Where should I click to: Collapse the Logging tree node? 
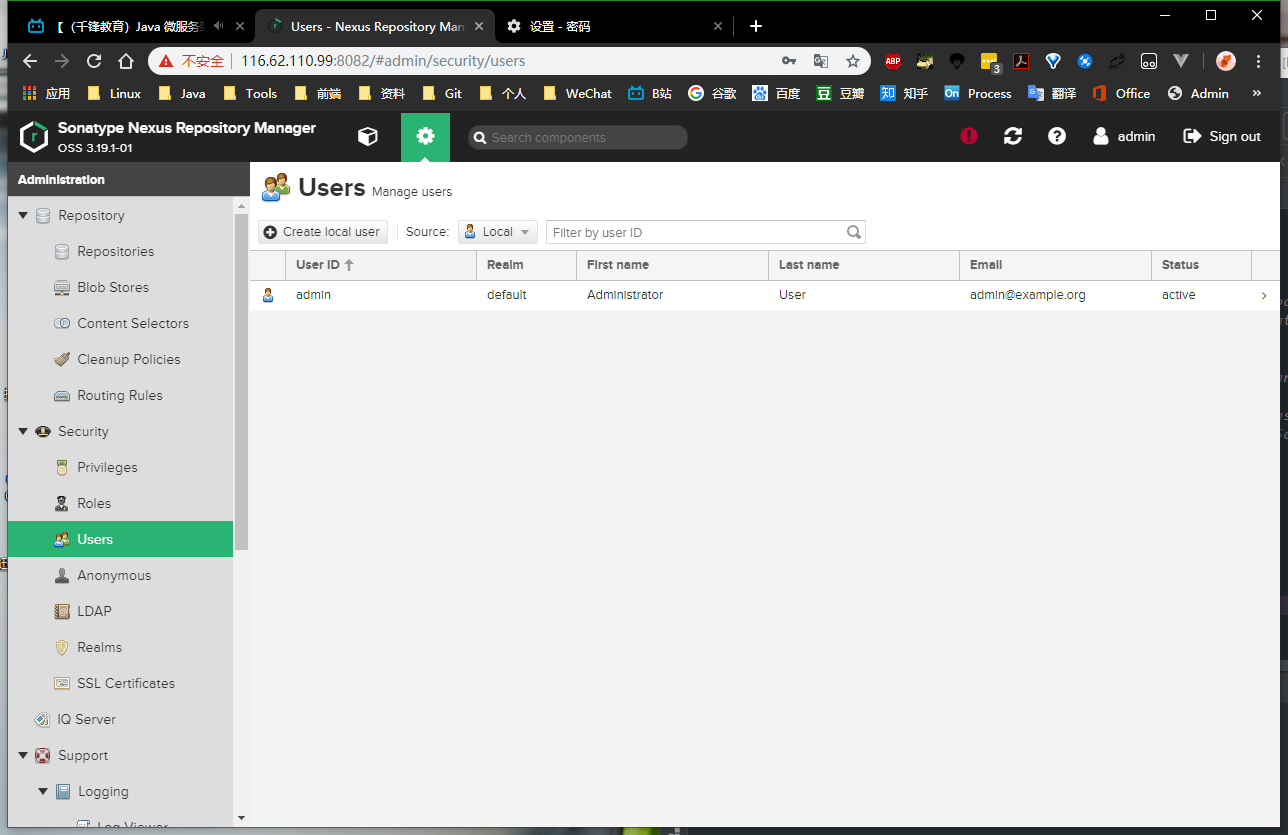(43, 791)
